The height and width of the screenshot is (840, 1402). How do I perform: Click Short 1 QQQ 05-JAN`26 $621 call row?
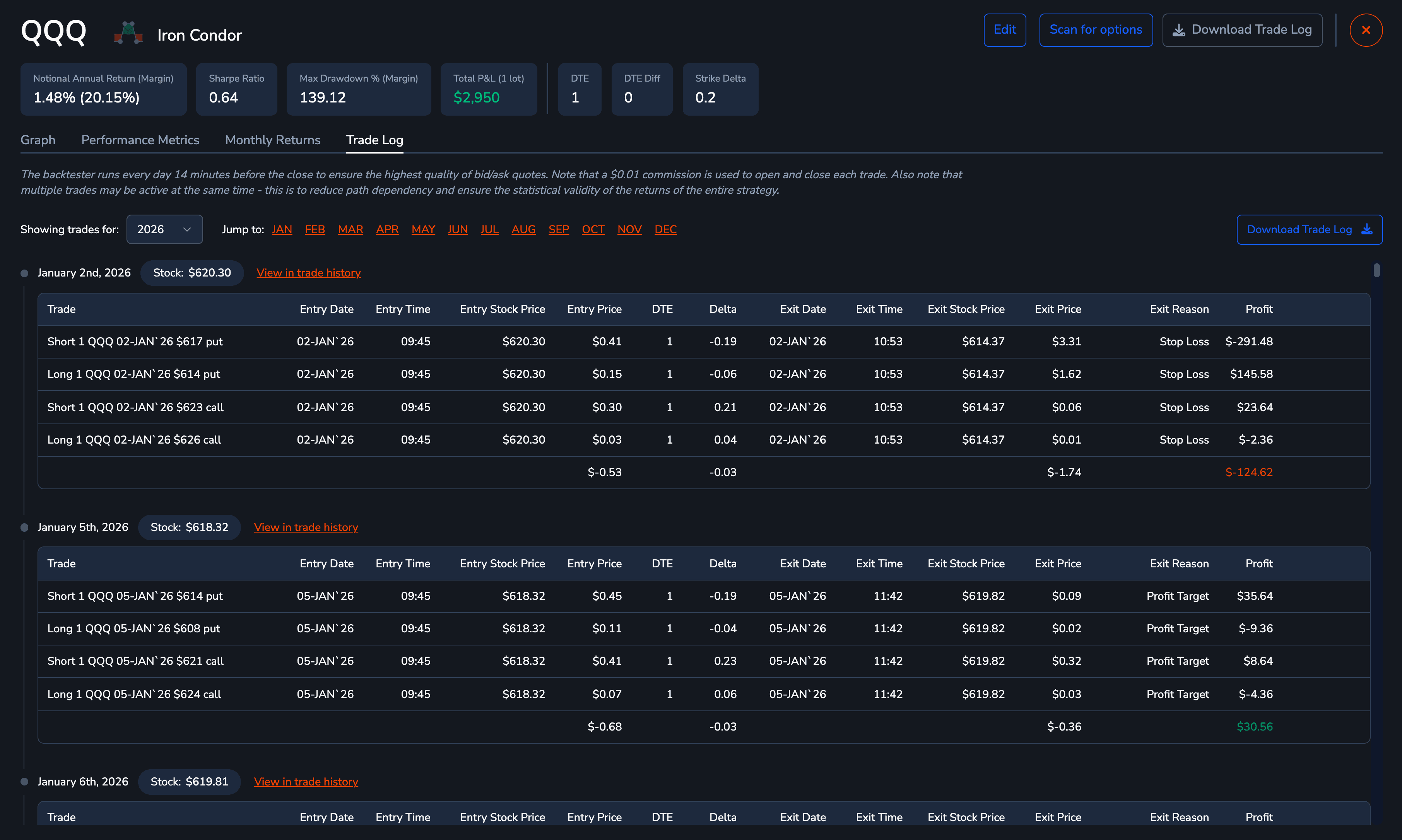[704, 661]
